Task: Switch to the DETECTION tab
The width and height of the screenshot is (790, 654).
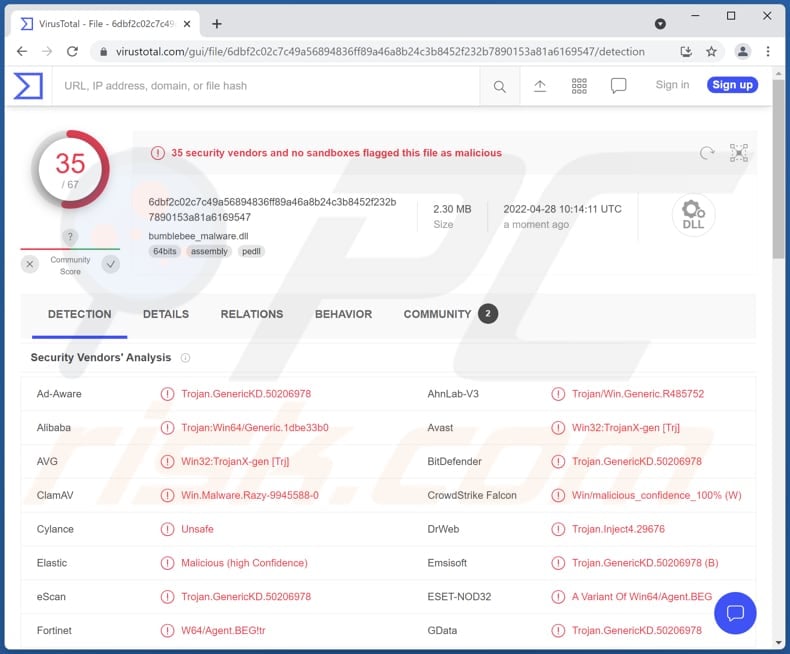Action: (80, 314)
